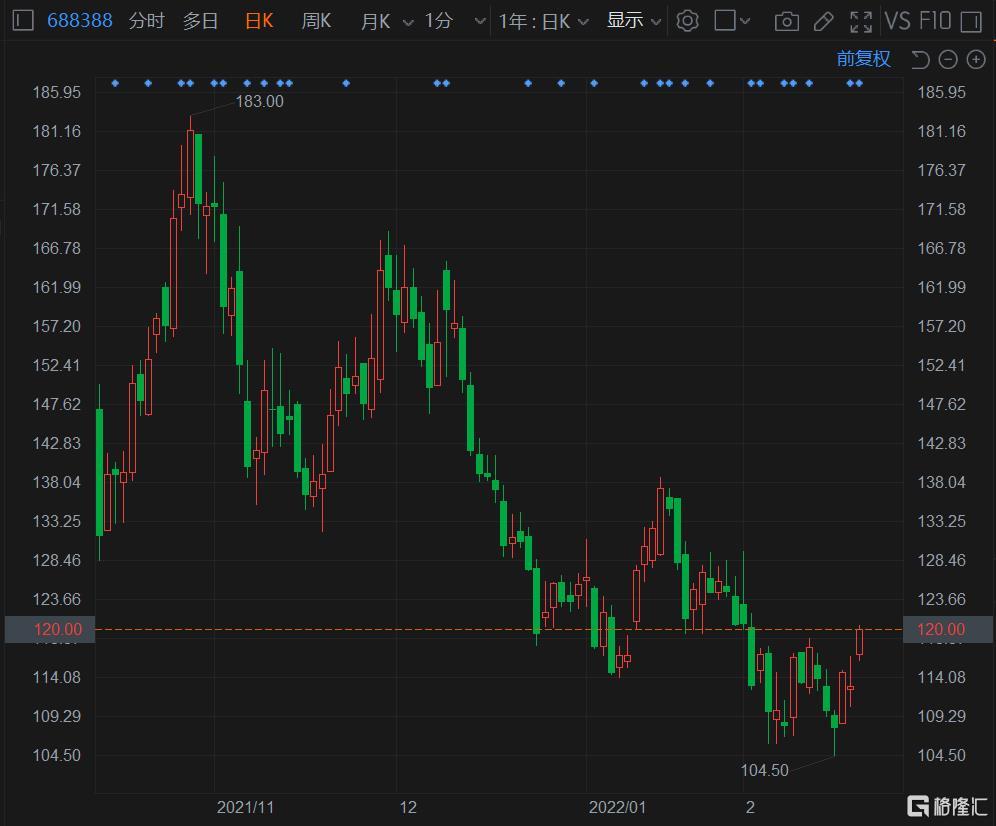The width and height of the screenshot is (996, 826).
Task: Click diamond marker just right of 2022/01 gridline
Action: pyautogui.click(x=594, y=83)
